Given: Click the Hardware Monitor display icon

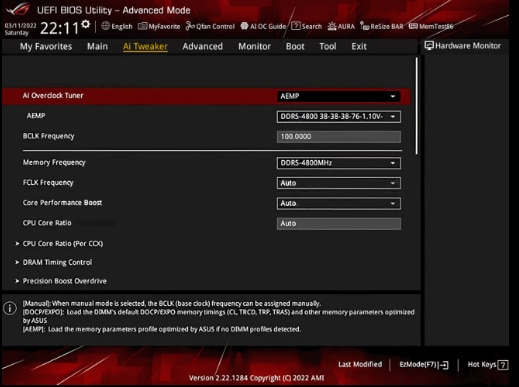Looking at the screenshot, I should [429, 46].
